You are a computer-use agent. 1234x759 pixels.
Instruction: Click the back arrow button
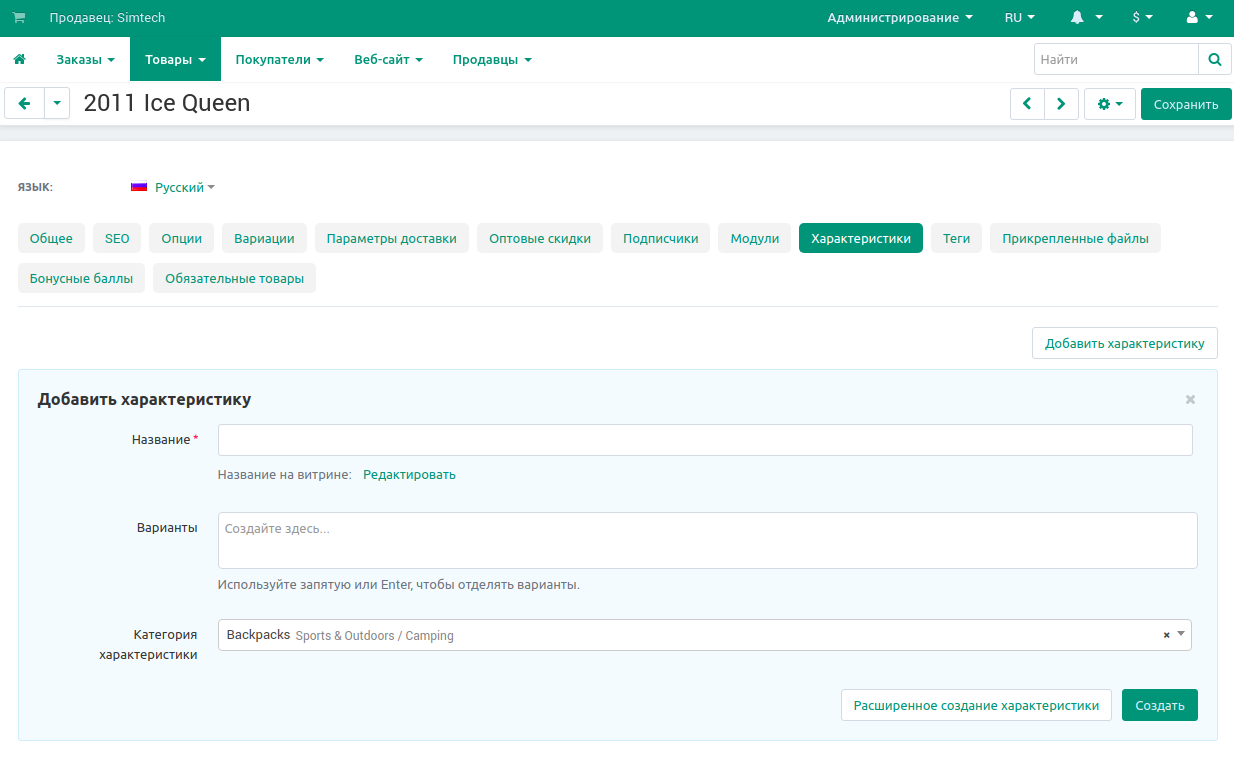tap(25, 104)
